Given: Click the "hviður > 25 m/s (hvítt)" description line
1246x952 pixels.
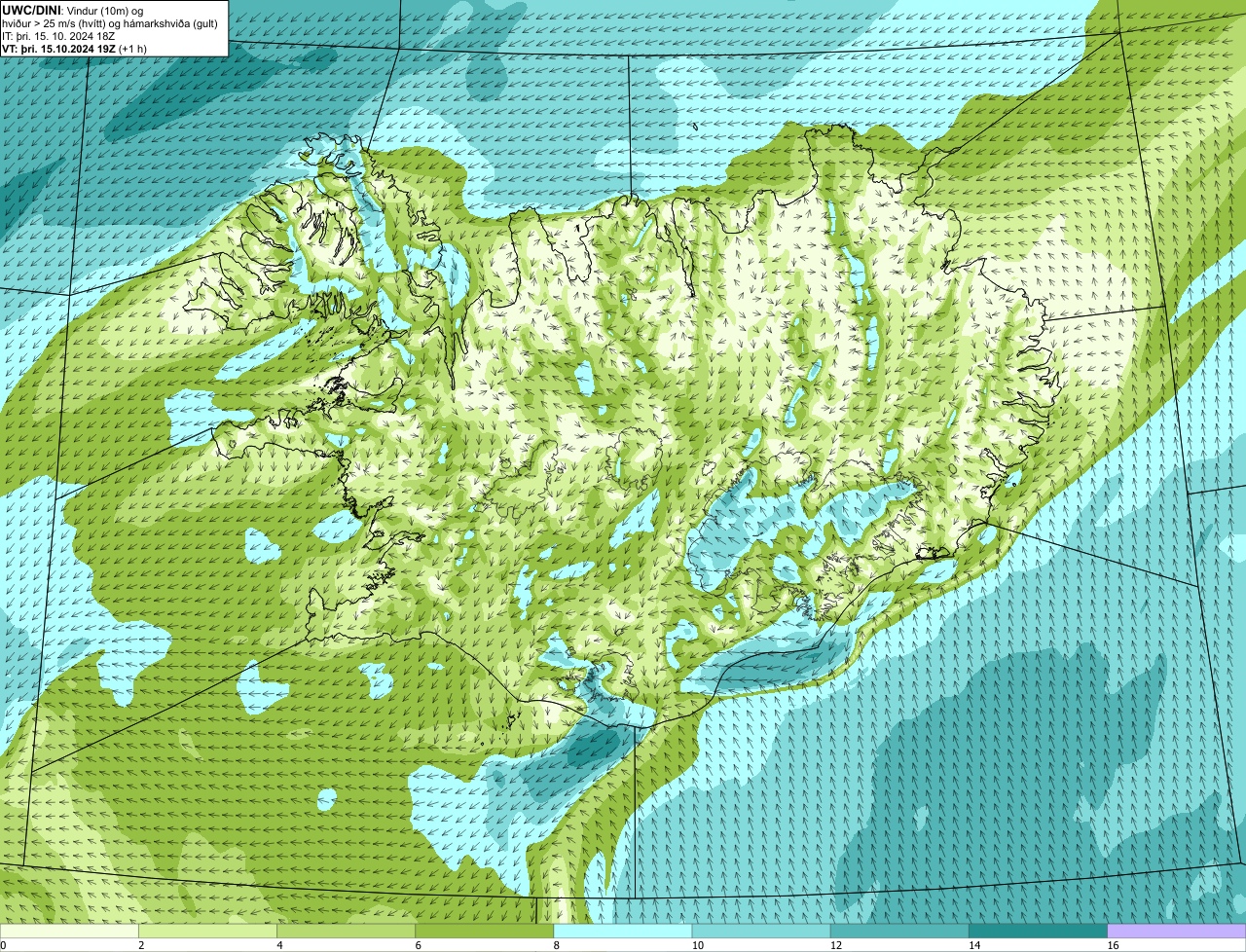Looking at the screenshot, I should (111, 23).
